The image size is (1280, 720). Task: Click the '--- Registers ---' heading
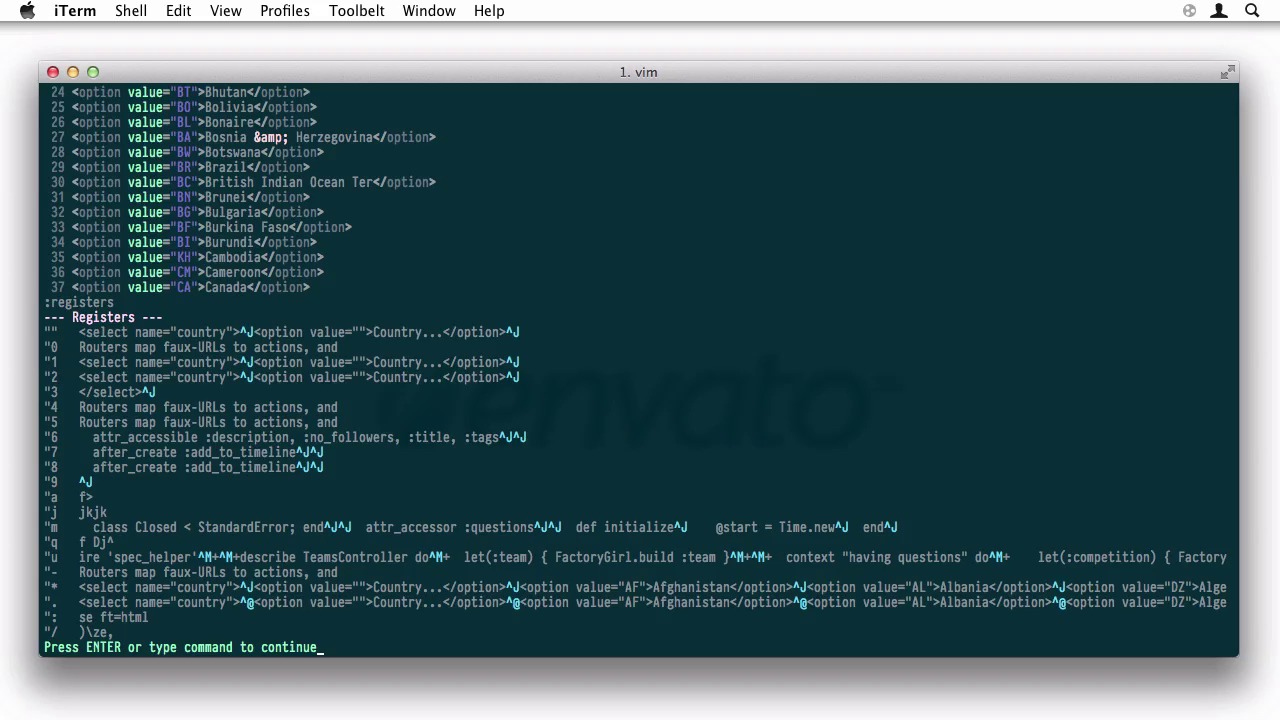(103, 317)
